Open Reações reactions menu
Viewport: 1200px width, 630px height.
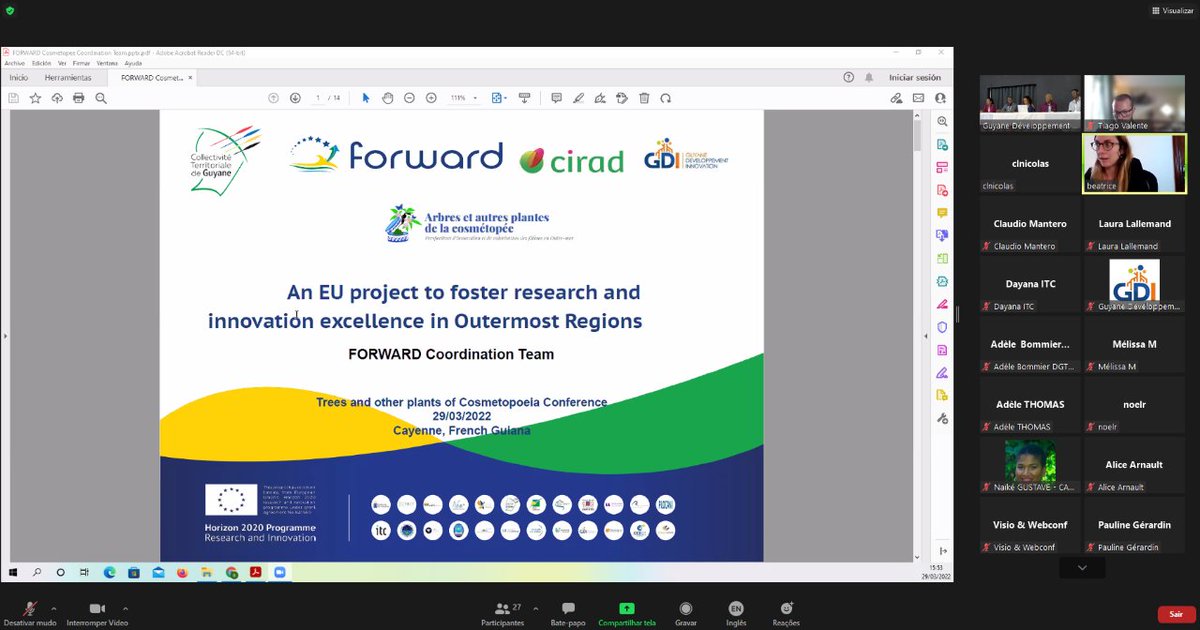tap(786, 612)
